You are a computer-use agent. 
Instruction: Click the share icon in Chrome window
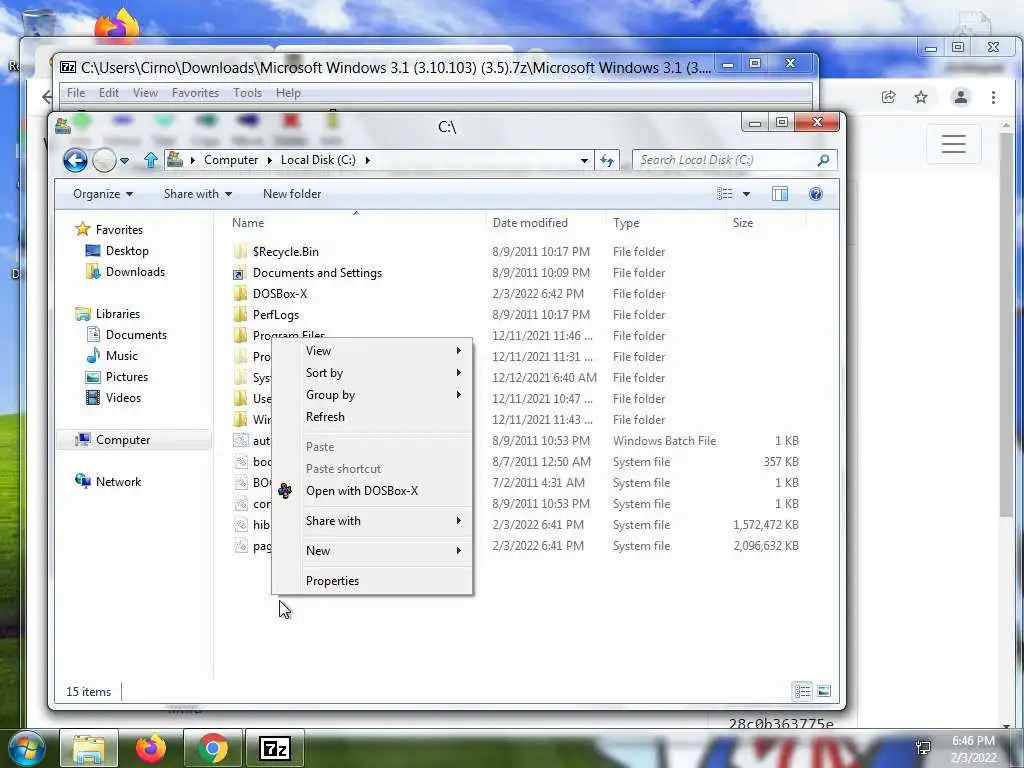pos(888,97)
